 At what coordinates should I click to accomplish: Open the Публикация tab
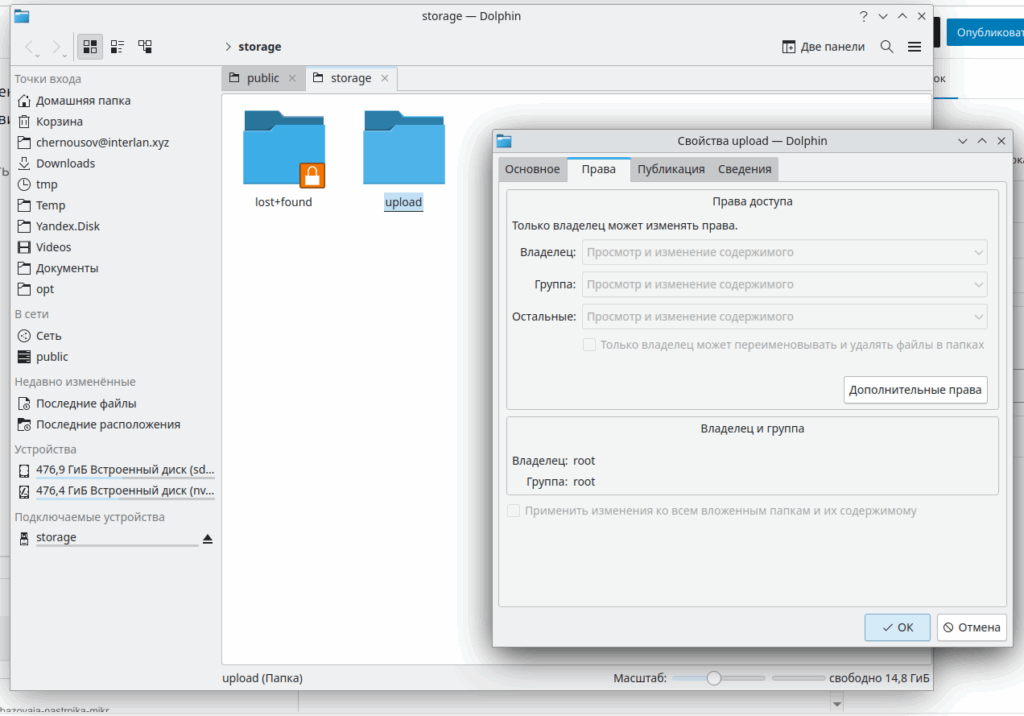pyautogui.click(x=671, y=170)
